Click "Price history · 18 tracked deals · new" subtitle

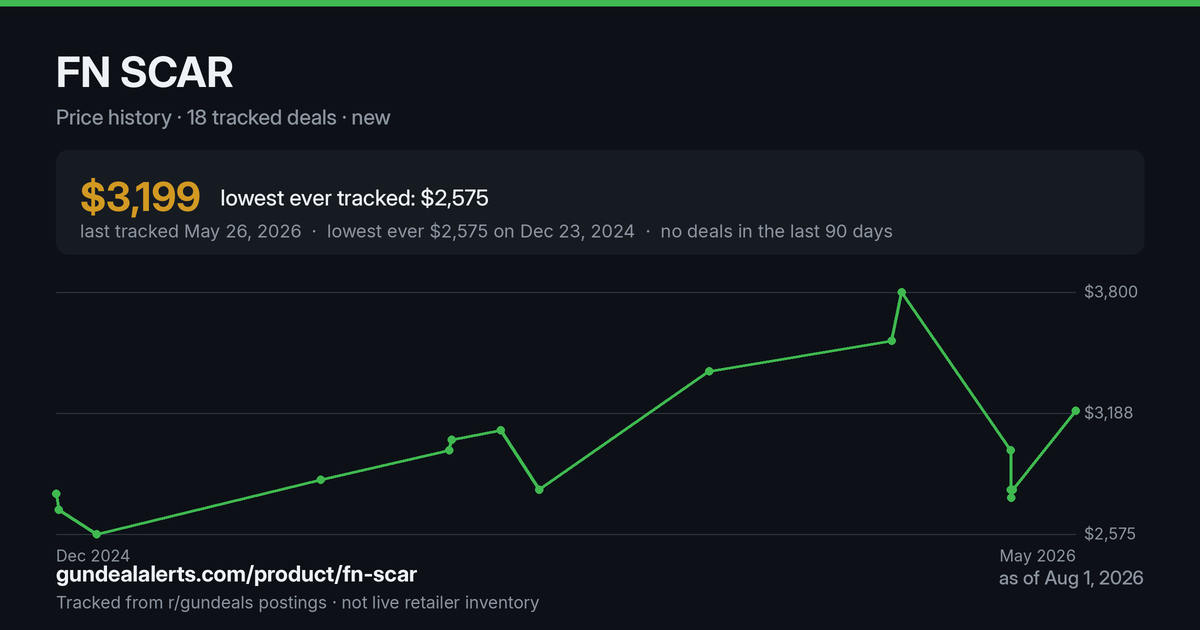pyautogui.click(x=223, y=117)
